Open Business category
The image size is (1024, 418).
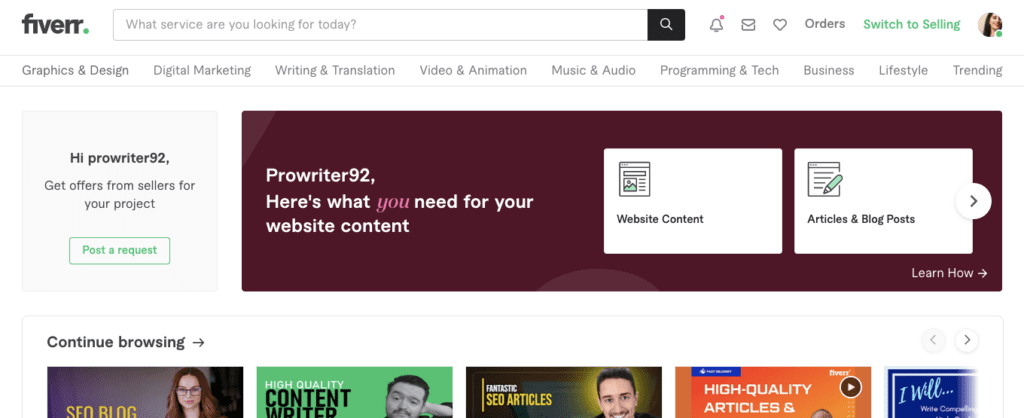pos(828,71)
